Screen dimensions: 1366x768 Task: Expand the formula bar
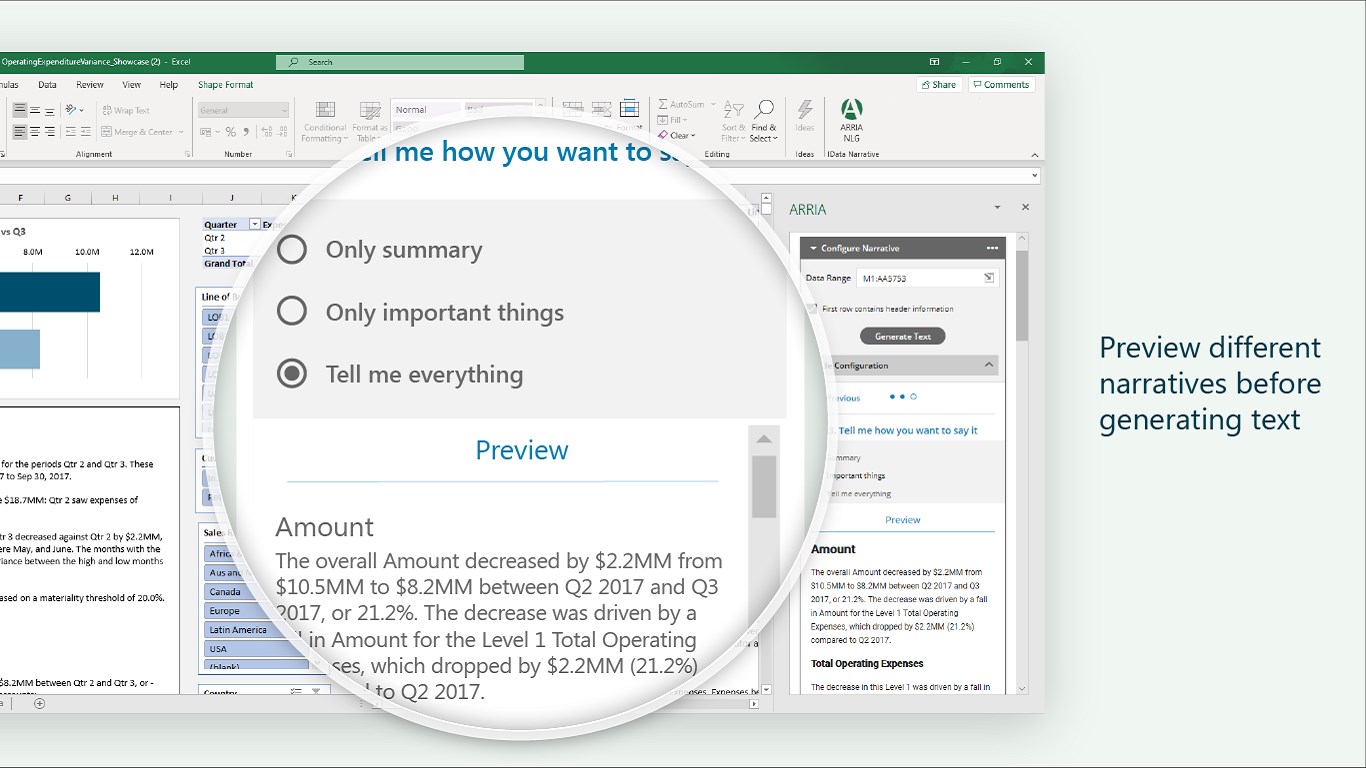[1037, 176]
